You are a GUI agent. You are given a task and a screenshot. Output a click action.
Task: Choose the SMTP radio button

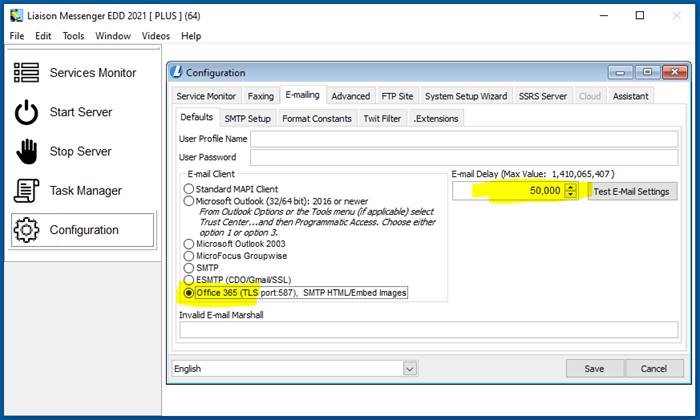[189, 268]
